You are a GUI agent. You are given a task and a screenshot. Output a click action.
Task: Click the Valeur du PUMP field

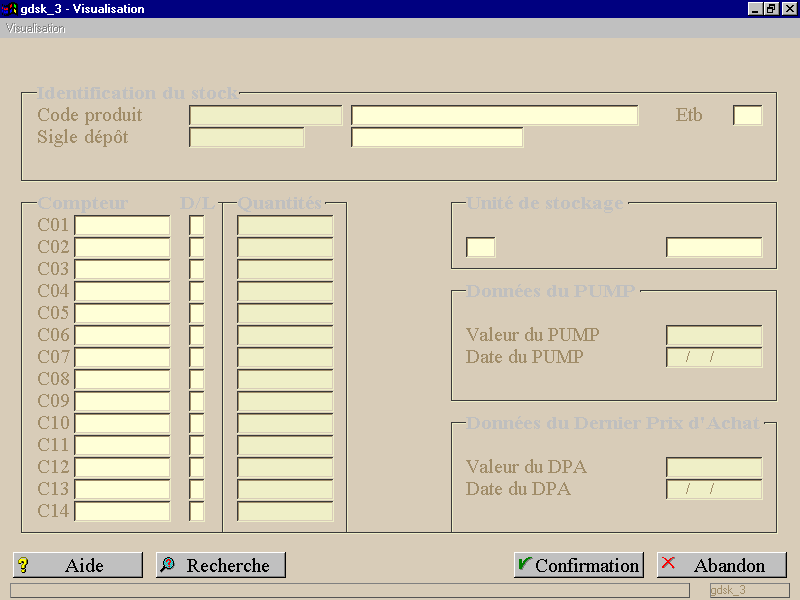(714, 335)
